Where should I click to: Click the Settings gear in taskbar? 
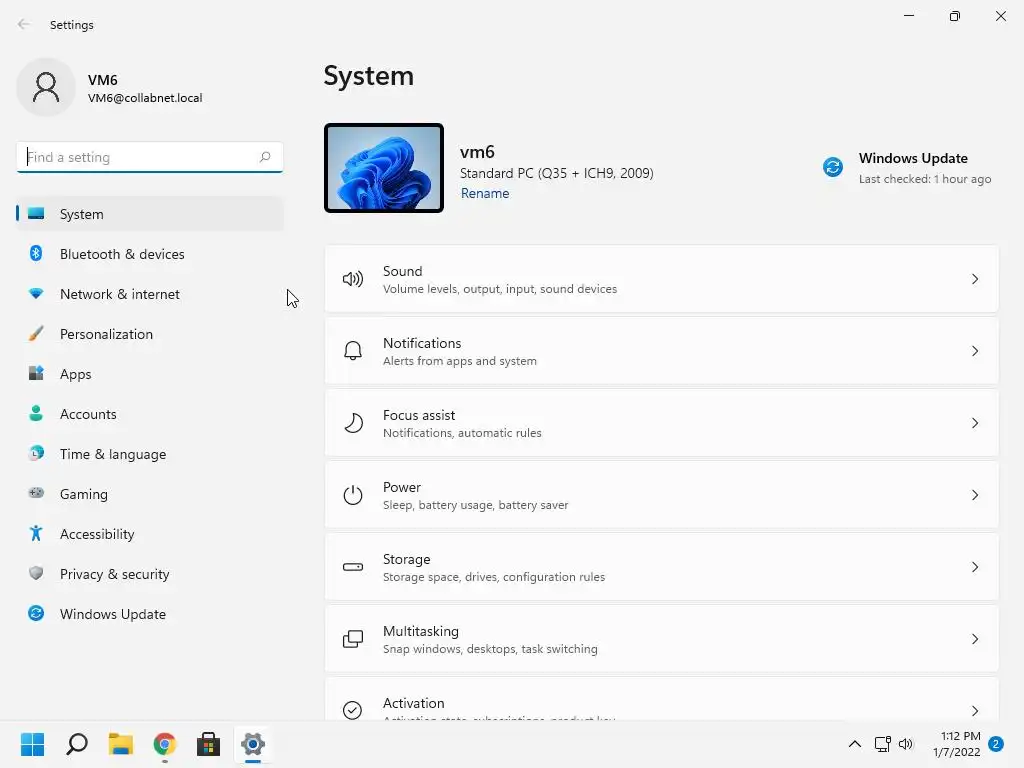[x=253, y=744]
